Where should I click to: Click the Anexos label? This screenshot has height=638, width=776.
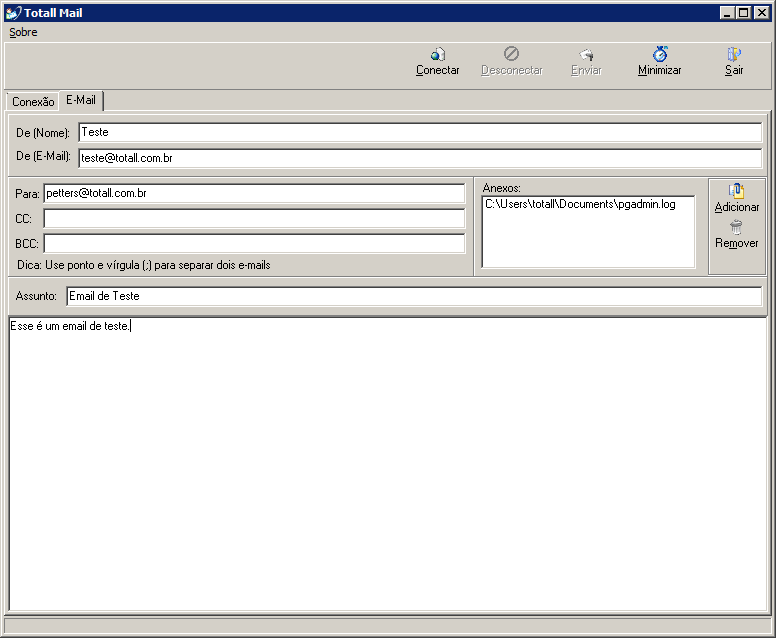pyautogui.click(x=501, y=188)
